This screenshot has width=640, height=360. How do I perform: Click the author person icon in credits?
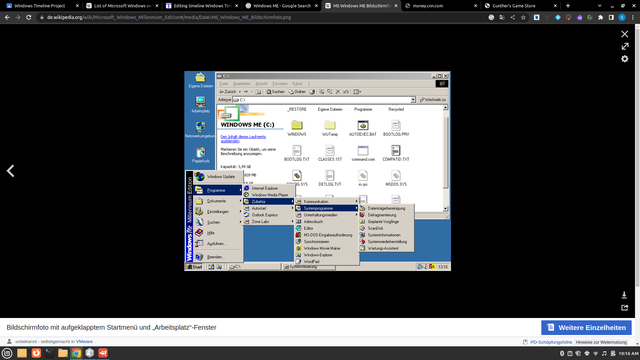tap(9, 341)
